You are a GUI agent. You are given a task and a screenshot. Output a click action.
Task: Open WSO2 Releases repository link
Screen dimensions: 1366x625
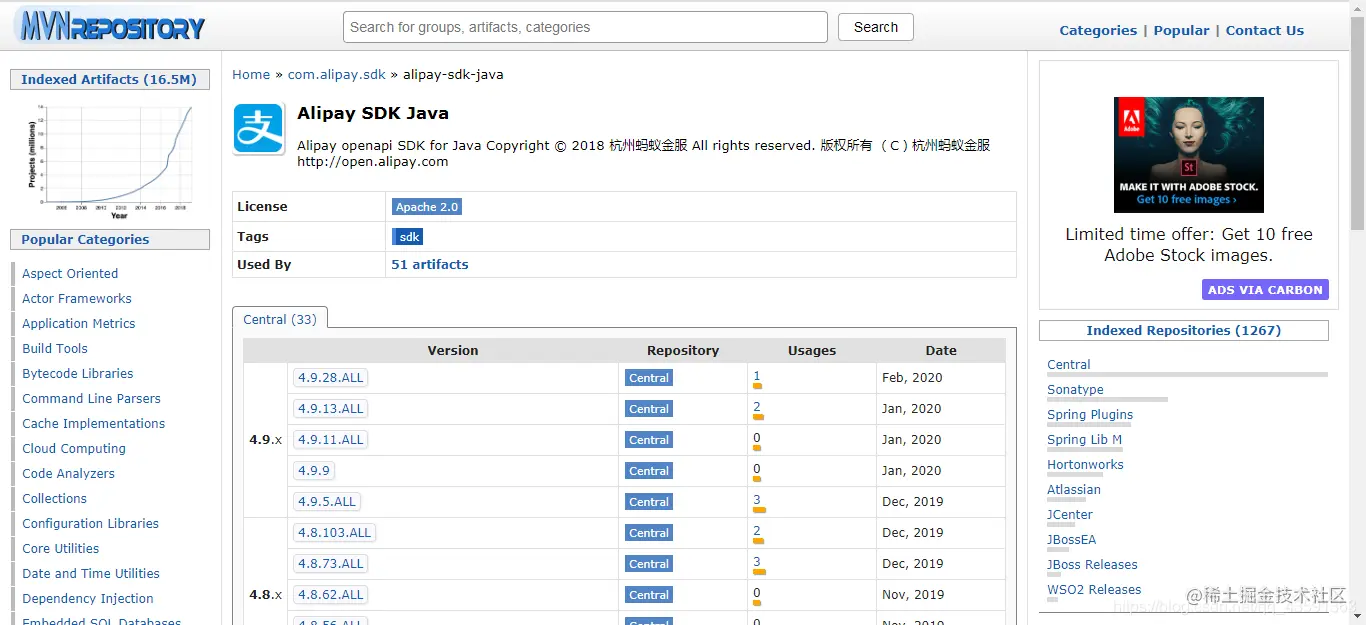[1094, 589]
